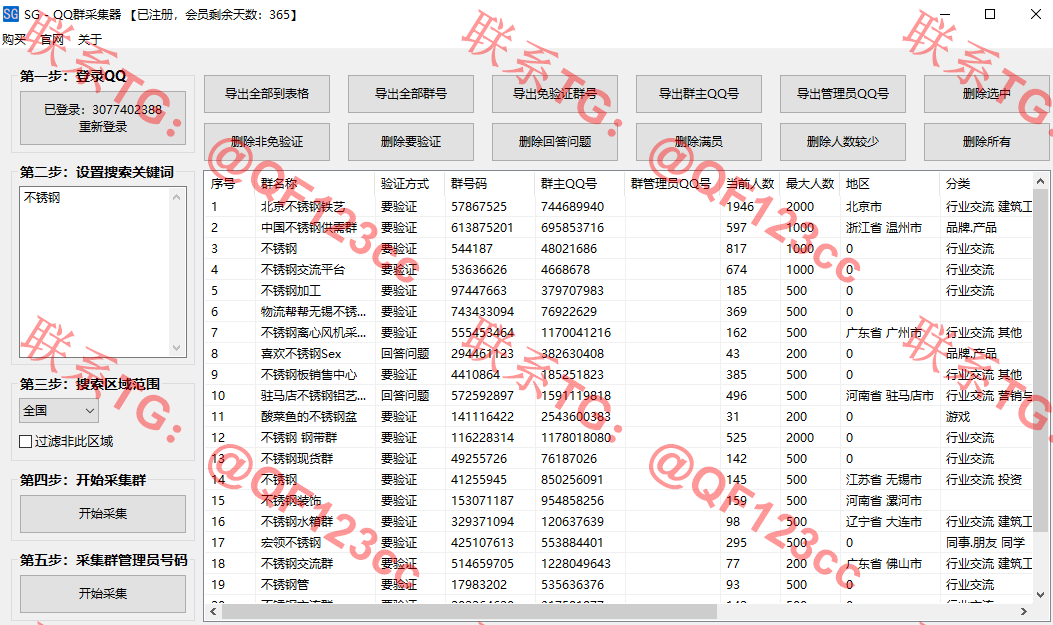Click the 群主QQ号 column header

coord(580,183)
